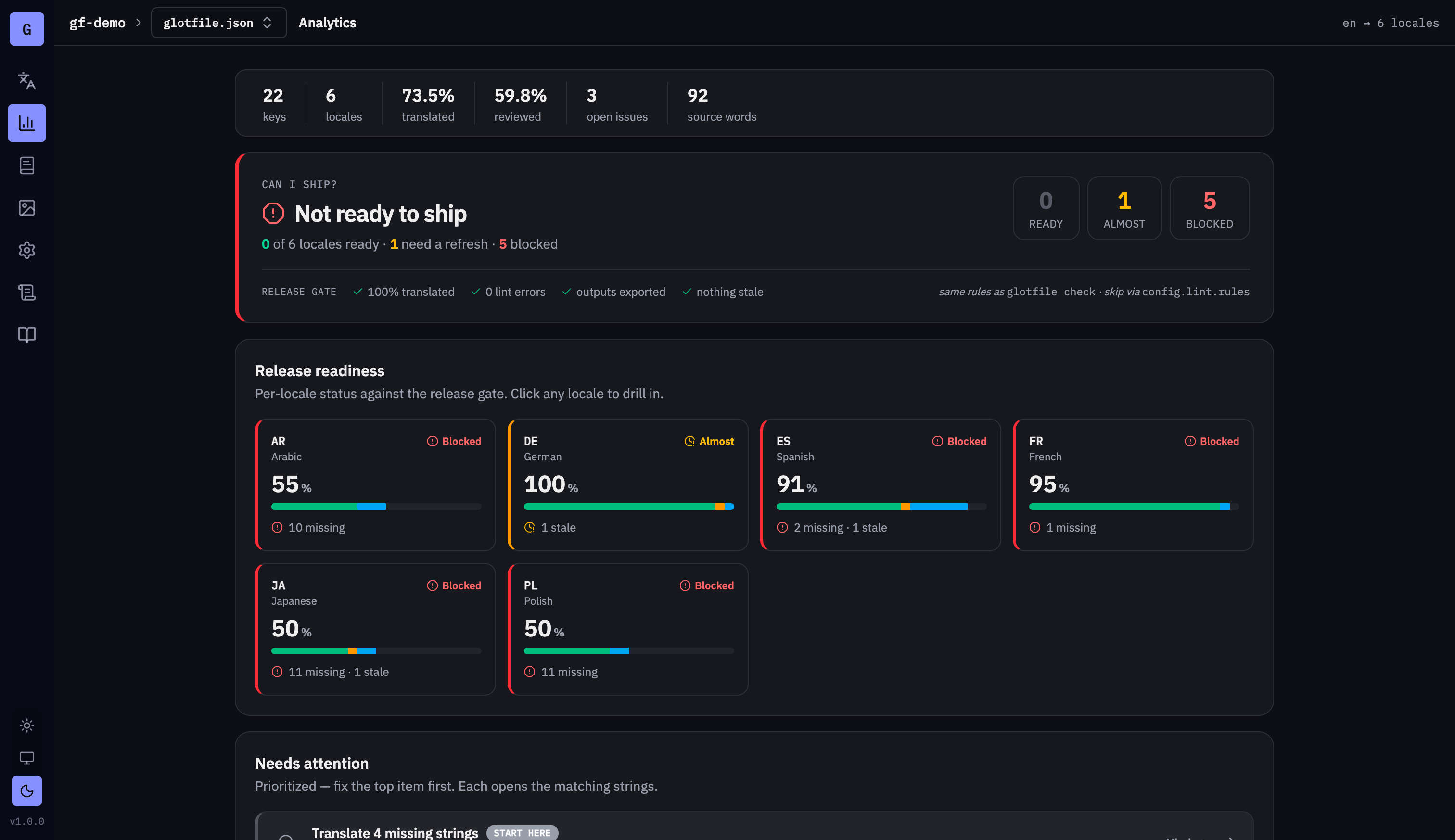Screen dimensions: 1455x840
Task: Click the 5 BLOCKED counter box
Action: pos(1209,208)
